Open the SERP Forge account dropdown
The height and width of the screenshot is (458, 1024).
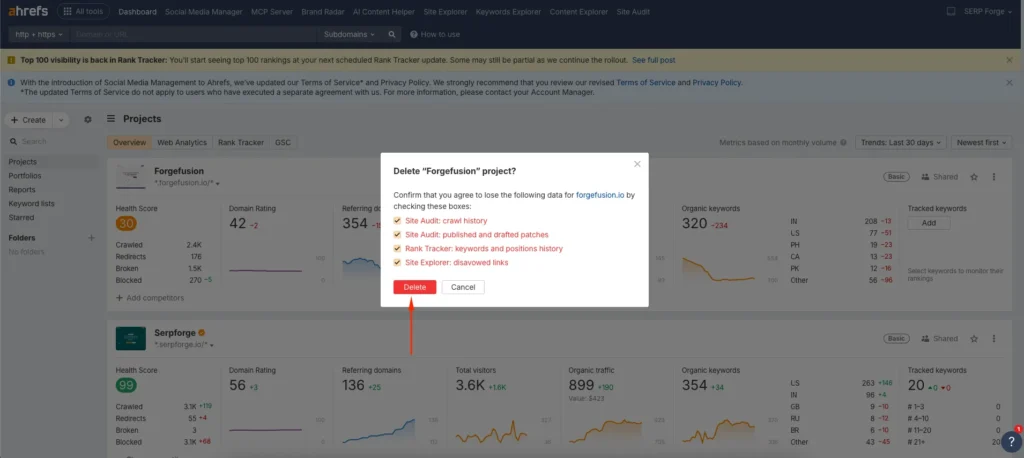tap(989, 11)
